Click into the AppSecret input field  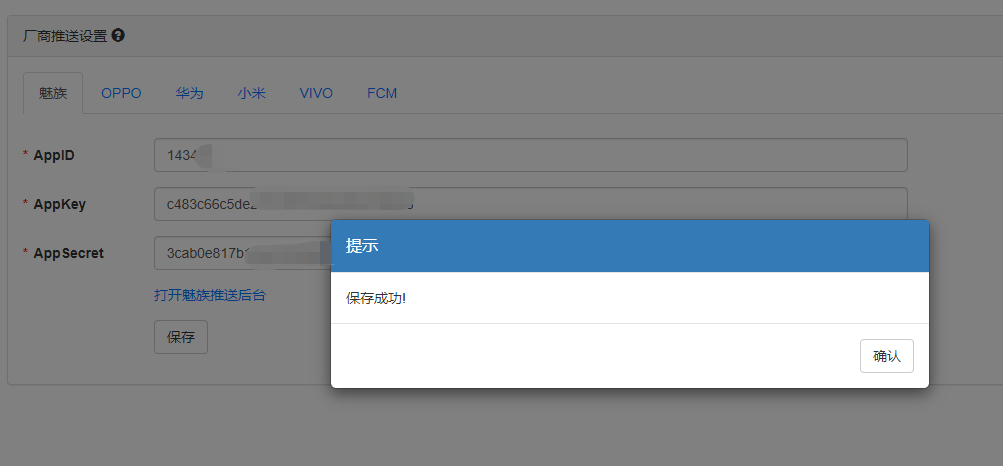coord(242,253)
